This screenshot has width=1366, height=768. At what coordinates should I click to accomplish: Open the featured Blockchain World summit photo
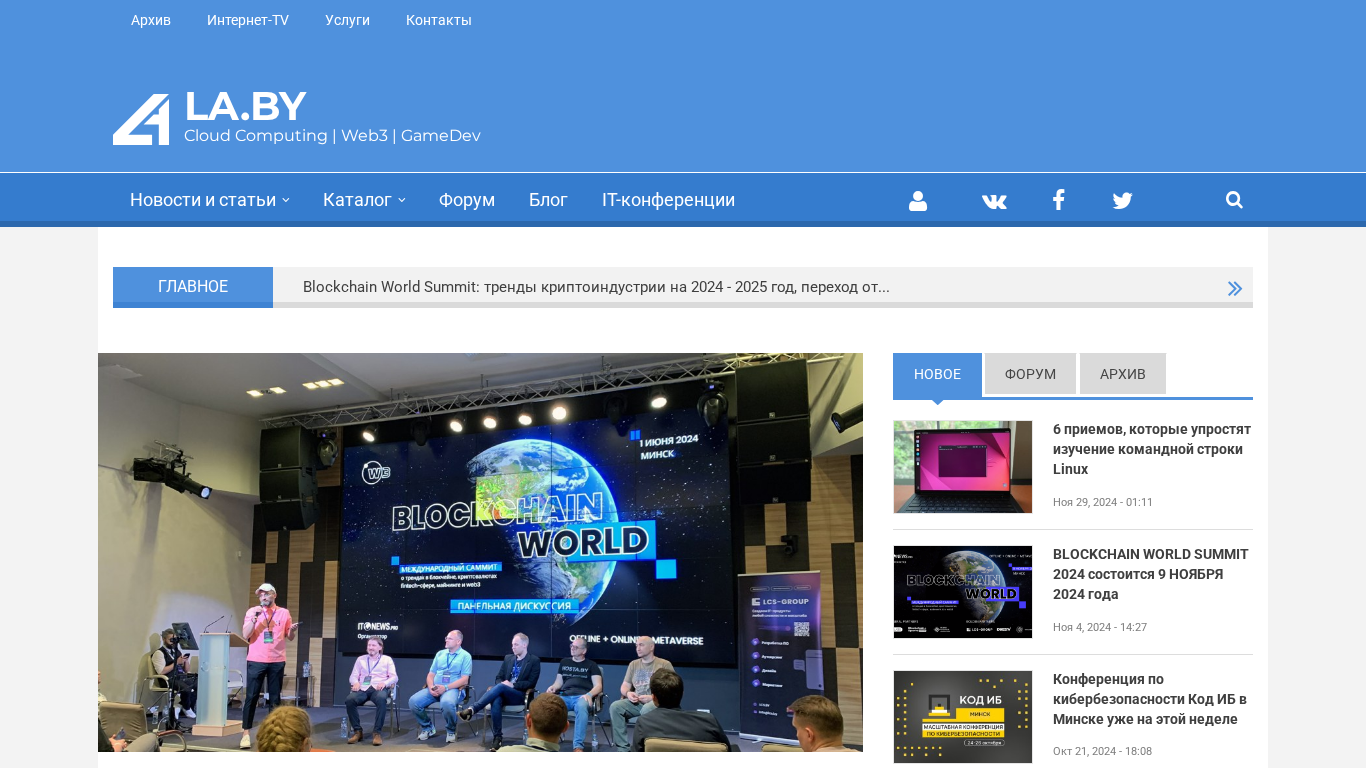click(x=480, y=552)
